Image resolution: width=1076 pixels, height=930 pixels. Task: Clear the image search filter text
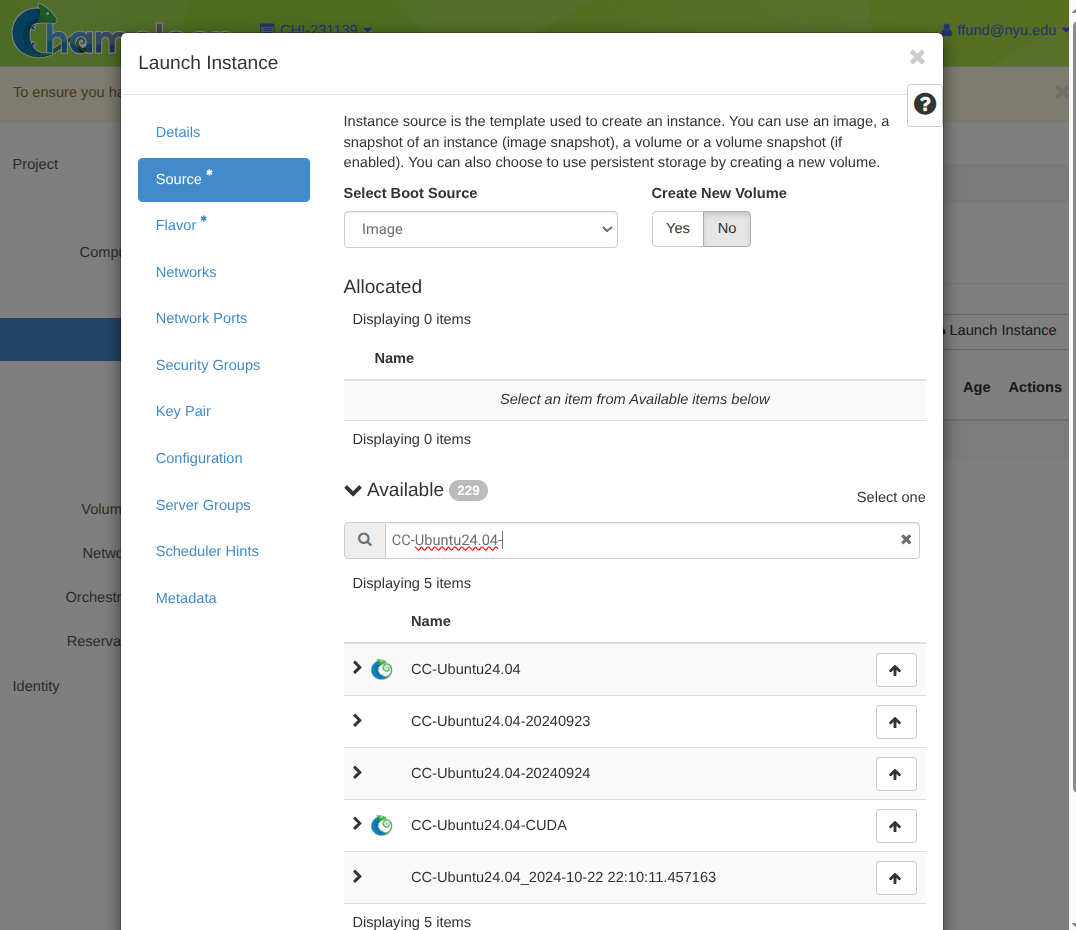pyautogui.click(x=905, y=540)
